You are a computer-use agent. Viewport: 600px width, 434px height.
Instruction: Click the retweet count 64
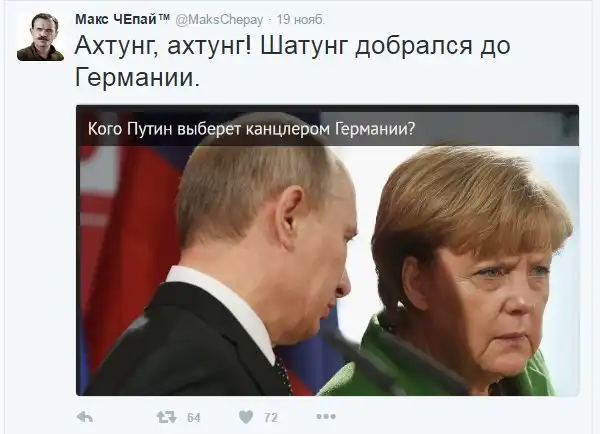pyautogui.click(x=194, y=417)
